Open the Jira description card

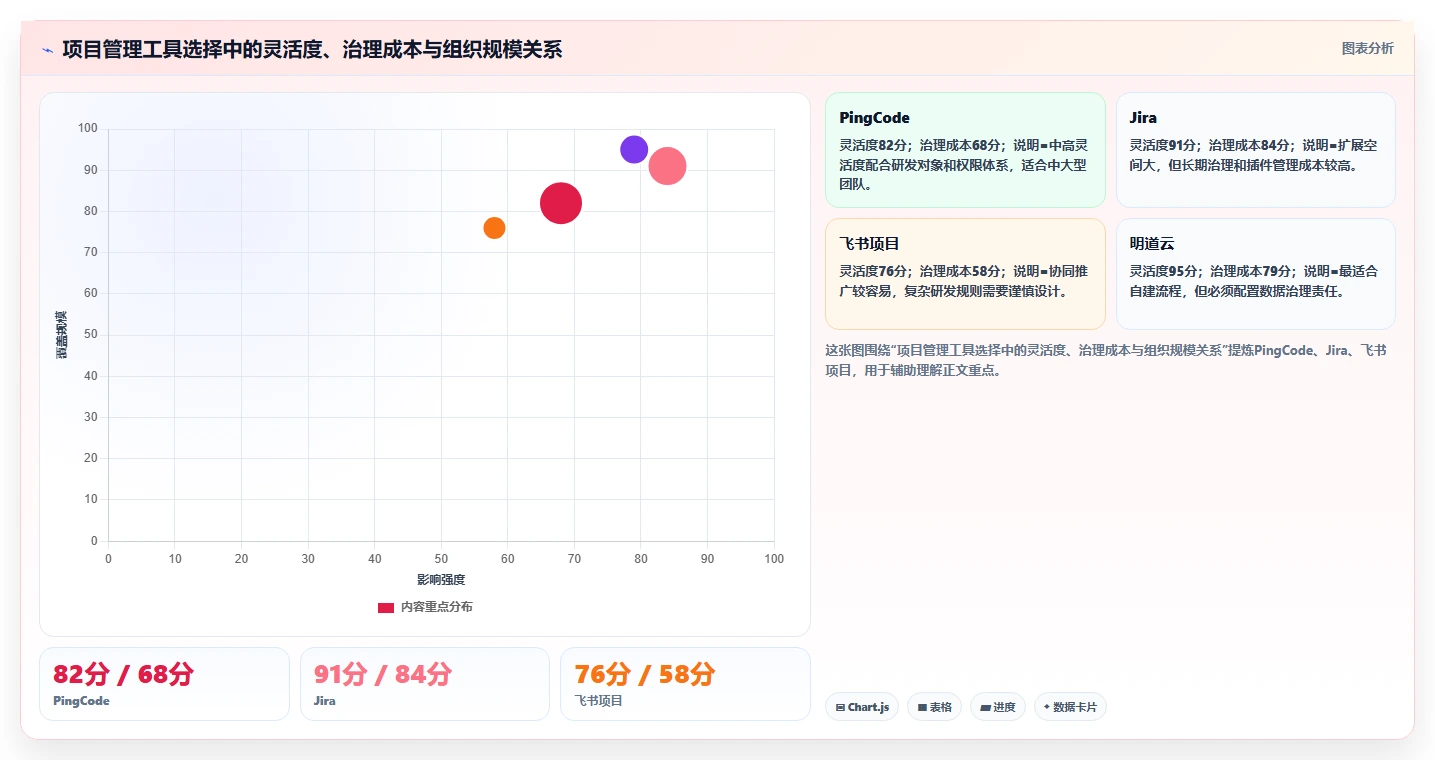pos(1255,150)
